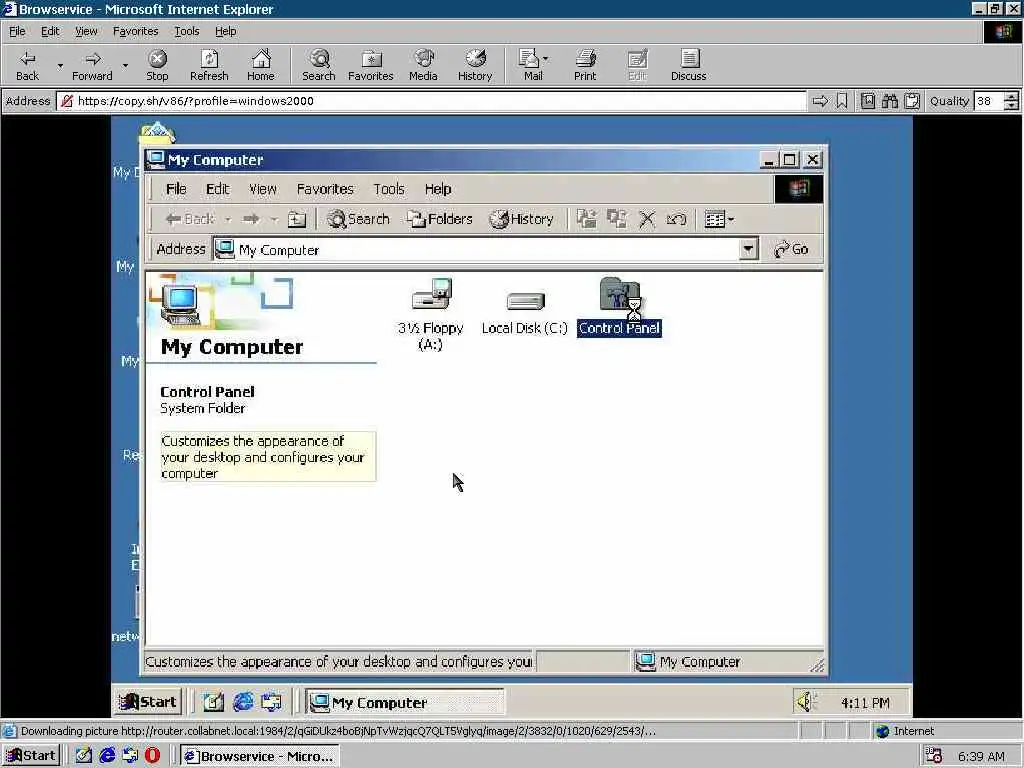Open the Mail button dropdown arrow
Image resolution: width=1024 pixels, height=768 pixels.
click(x=546, y=59)
